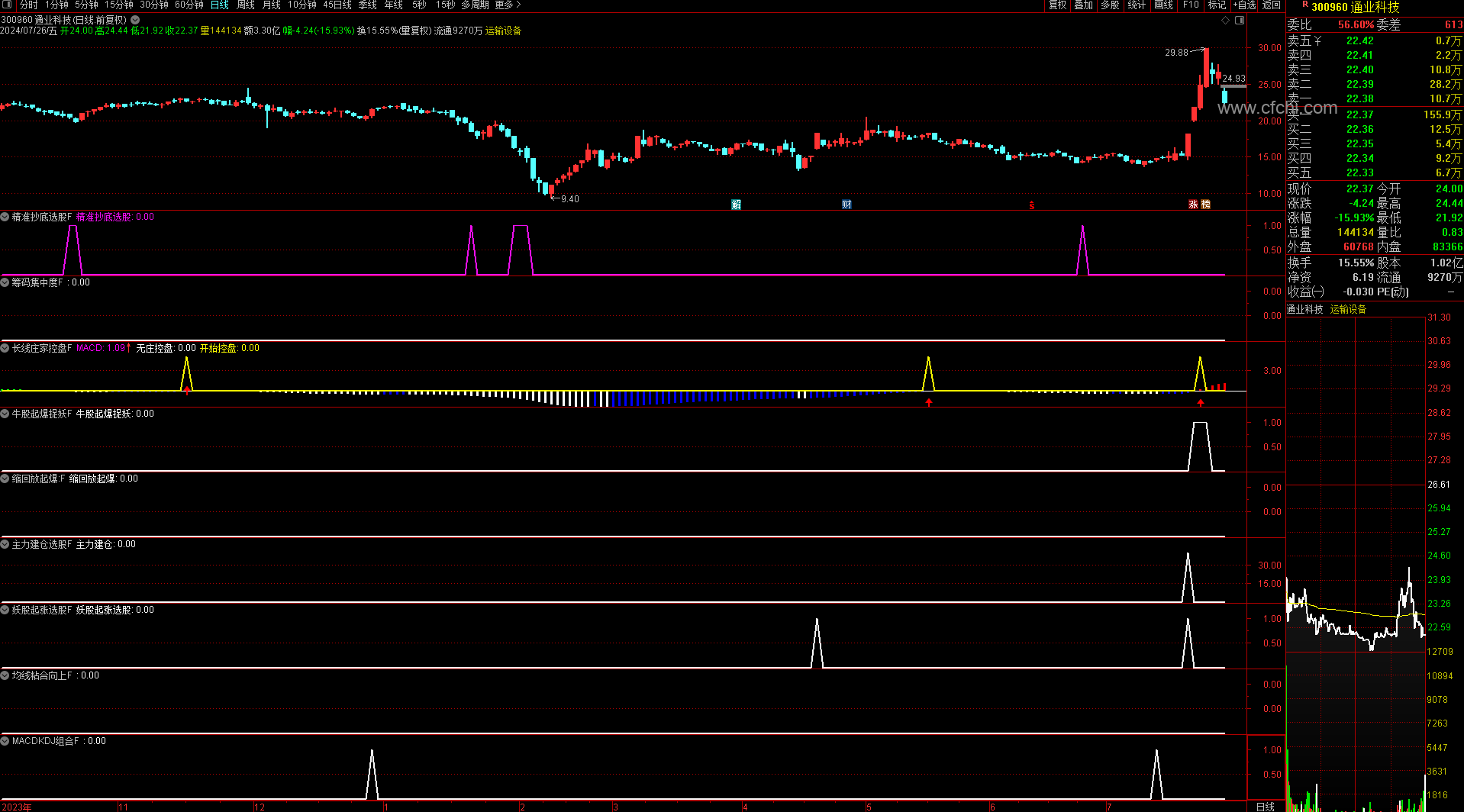
Task: Click the 日线 label at bottom right
Action: pyautogui.click(x=1266, y=807)
